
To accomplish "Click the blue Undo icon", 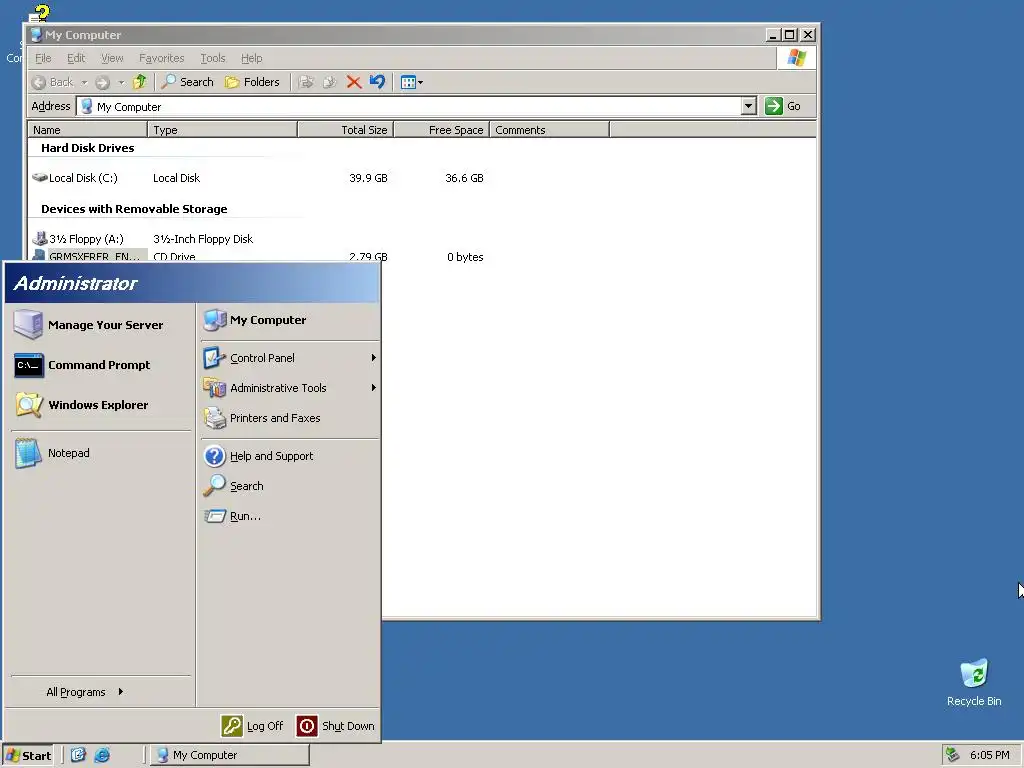I will pos(377,82).
